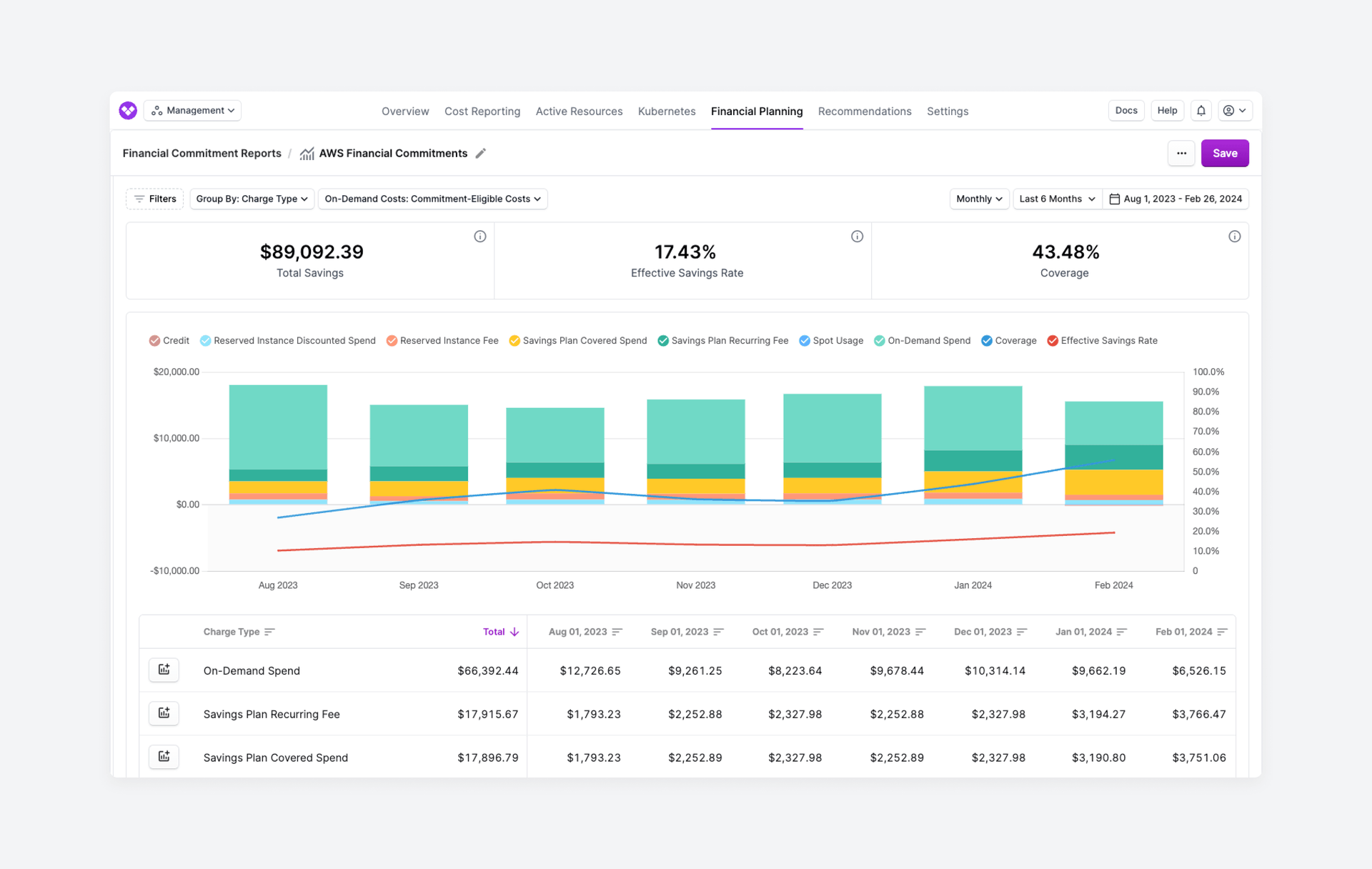Edit the report name with the pencil icon
Screen dimensions: 1372x869
click(480, 153)
